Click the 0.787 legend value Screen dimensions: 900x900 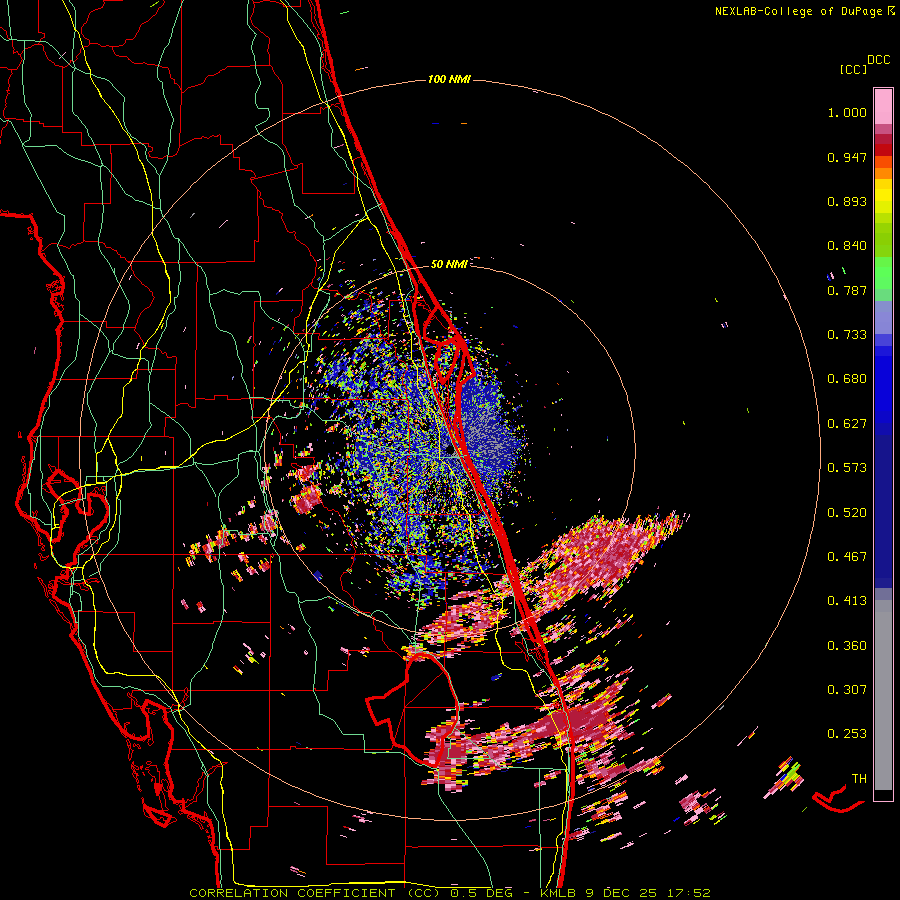click(x=847, y=290)
